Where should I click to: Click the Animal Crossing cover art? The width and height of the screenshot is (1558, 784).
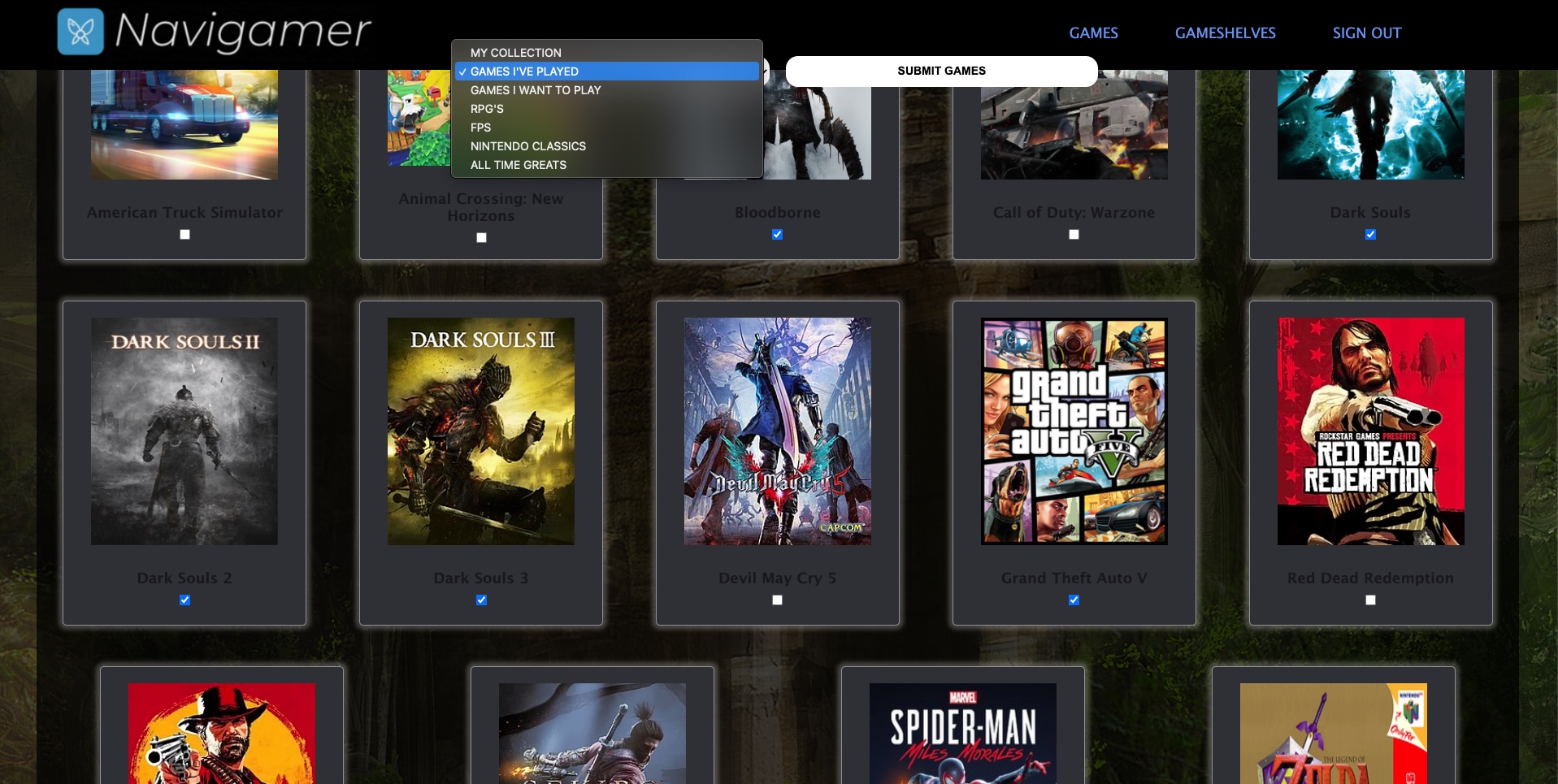(419, 118)
